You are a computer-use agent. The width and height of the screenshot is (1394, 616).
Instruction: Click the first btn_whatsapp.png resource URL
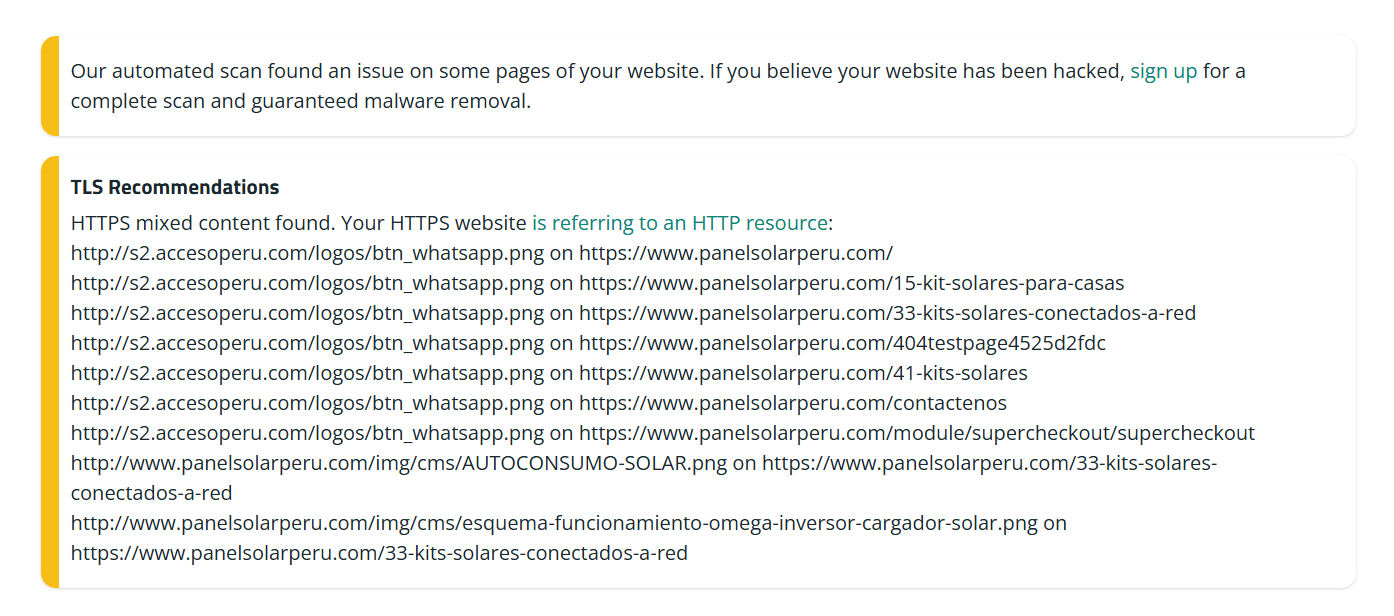[x=308, y=252]
